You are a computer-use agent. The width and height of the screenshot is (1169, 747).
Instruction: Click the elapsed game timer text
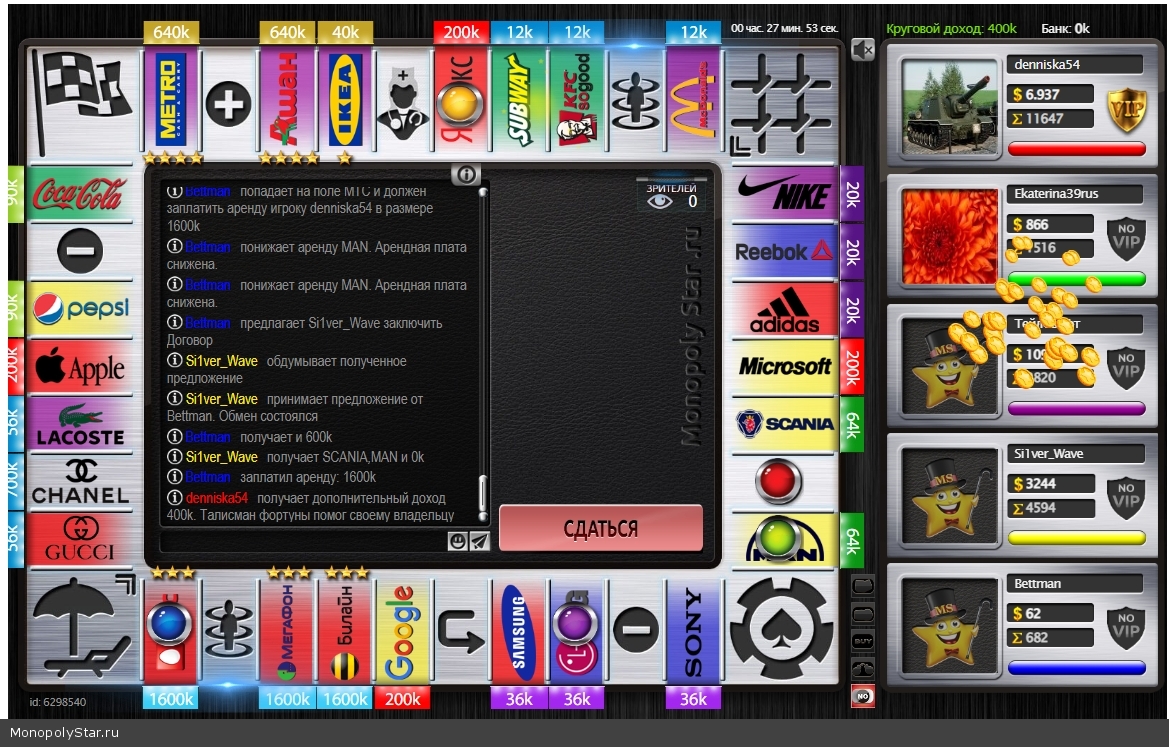pyautogui.click(x=784, y=28)
